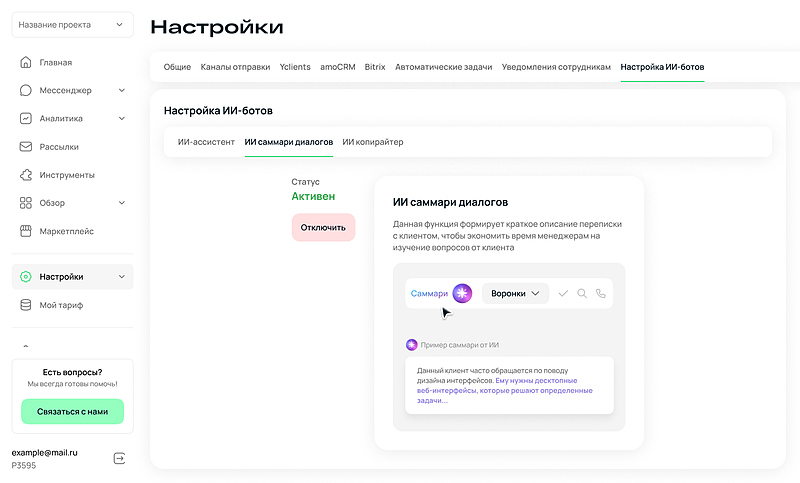Click the Обзор grid icon

[26, 203]
